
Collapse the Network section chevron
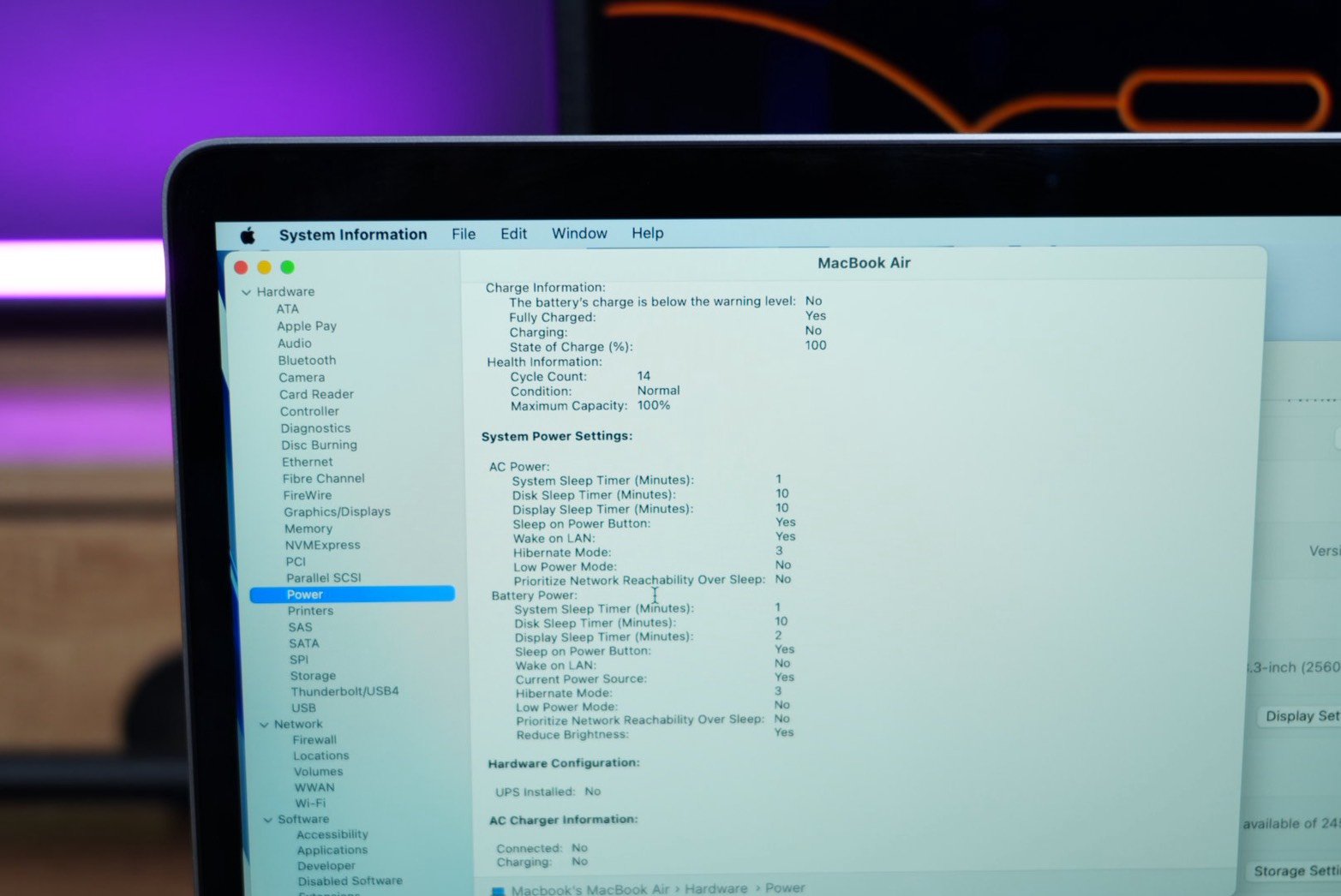pyautogui.click(x=264, y=725)
